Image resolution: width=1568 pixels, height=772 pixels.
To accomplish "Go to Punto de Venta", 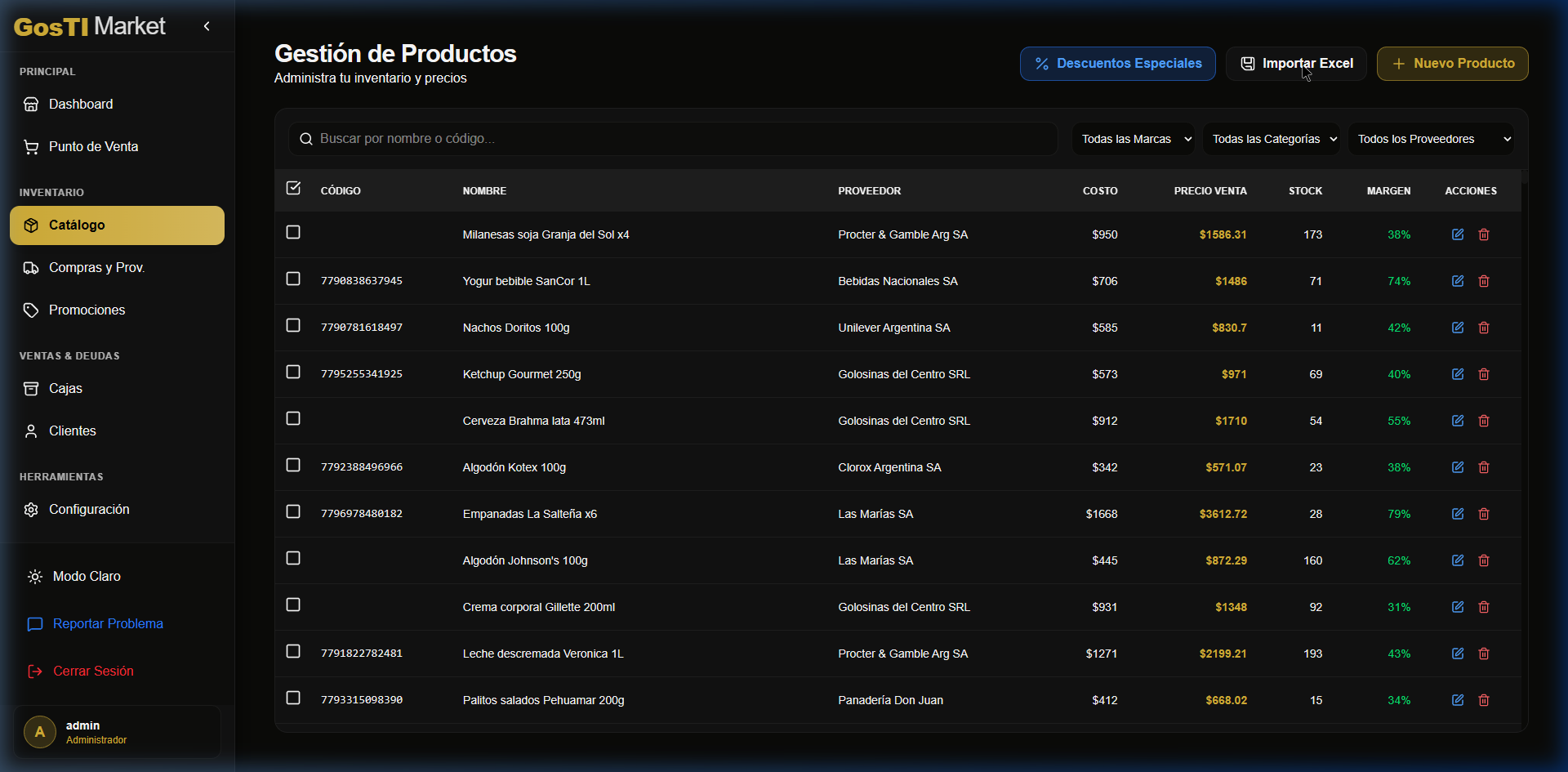I will pyautogui.click(x=117, y=147).
